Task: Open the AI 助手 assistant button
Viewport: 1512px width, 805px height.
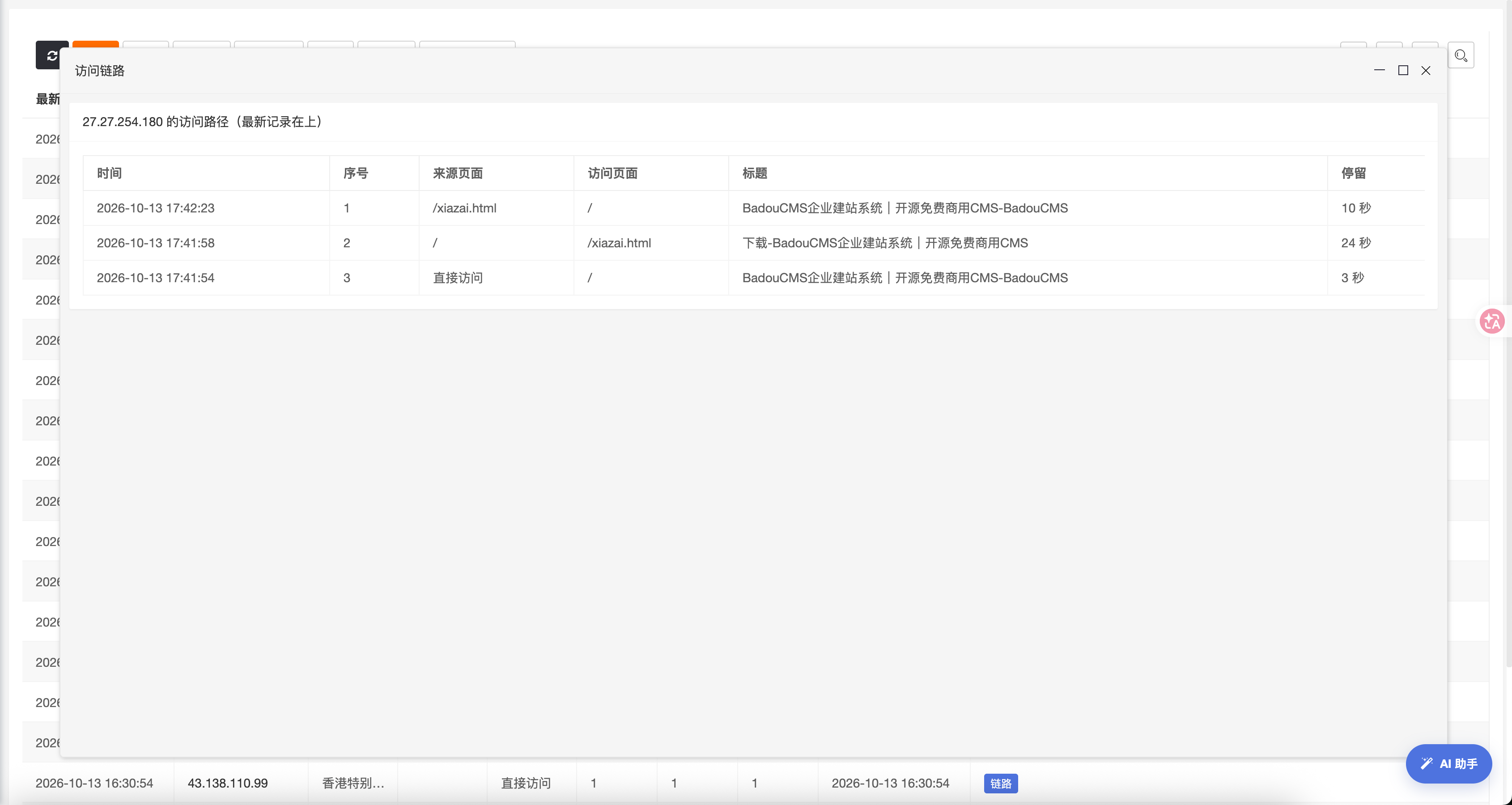Action: (x=1448, y=763)
